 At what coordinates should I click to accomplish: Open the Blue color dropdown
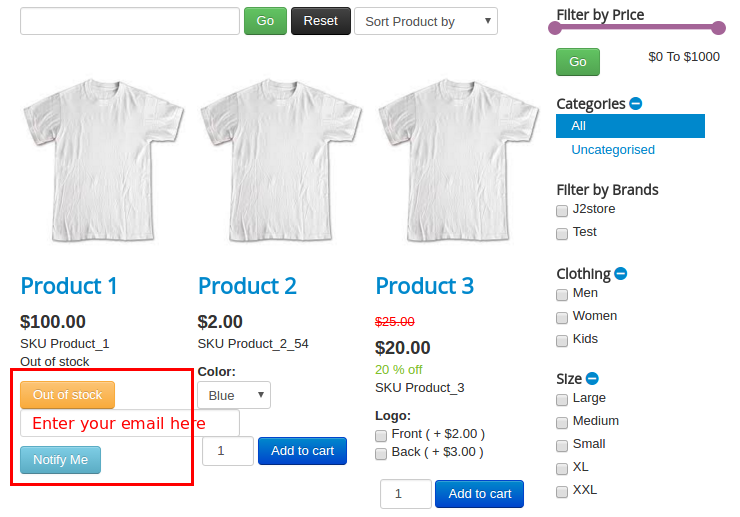tap(234, 395)
